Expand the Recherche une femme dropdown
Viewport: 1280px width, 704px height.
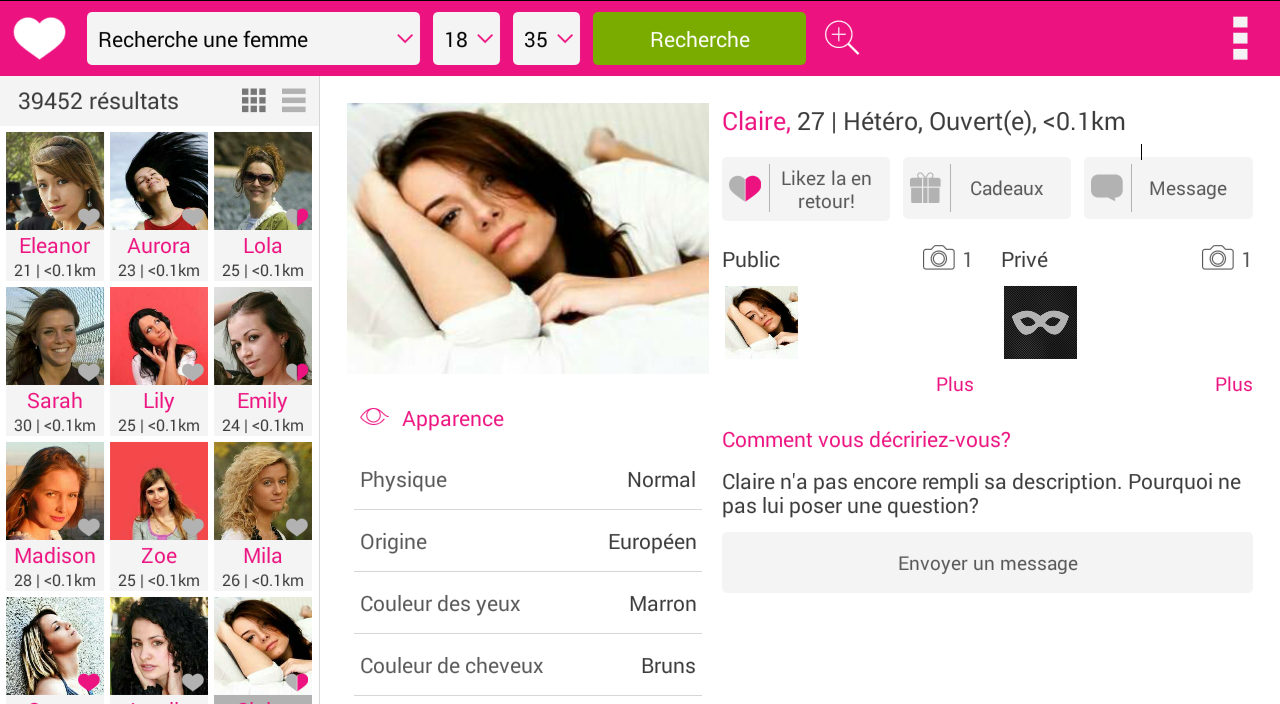tap(253, 39)
